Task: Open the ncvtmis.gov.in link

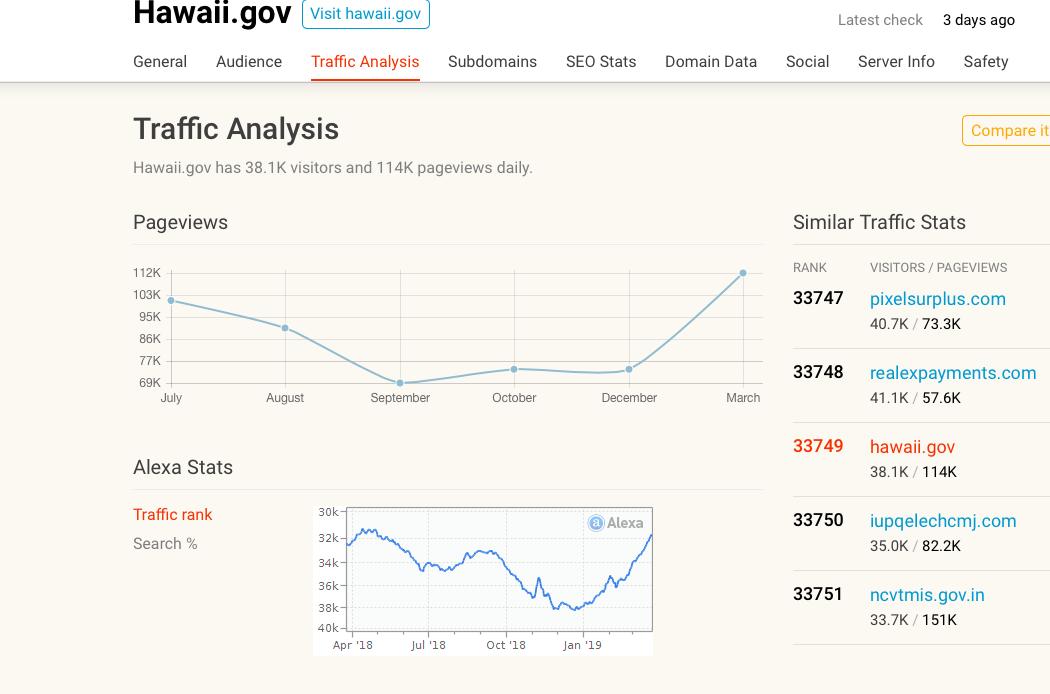Action: 927,595
